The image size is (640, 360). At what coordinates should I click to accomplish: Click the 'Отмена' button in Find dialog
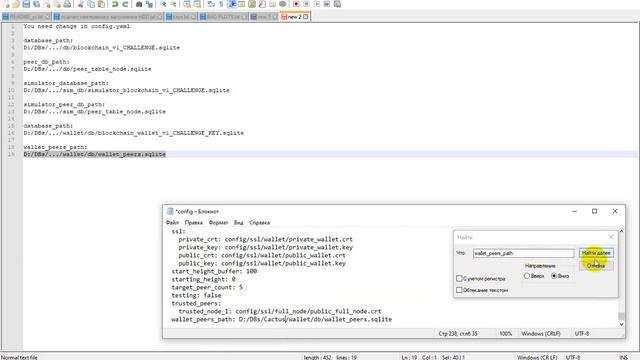(x=596, y=266)
